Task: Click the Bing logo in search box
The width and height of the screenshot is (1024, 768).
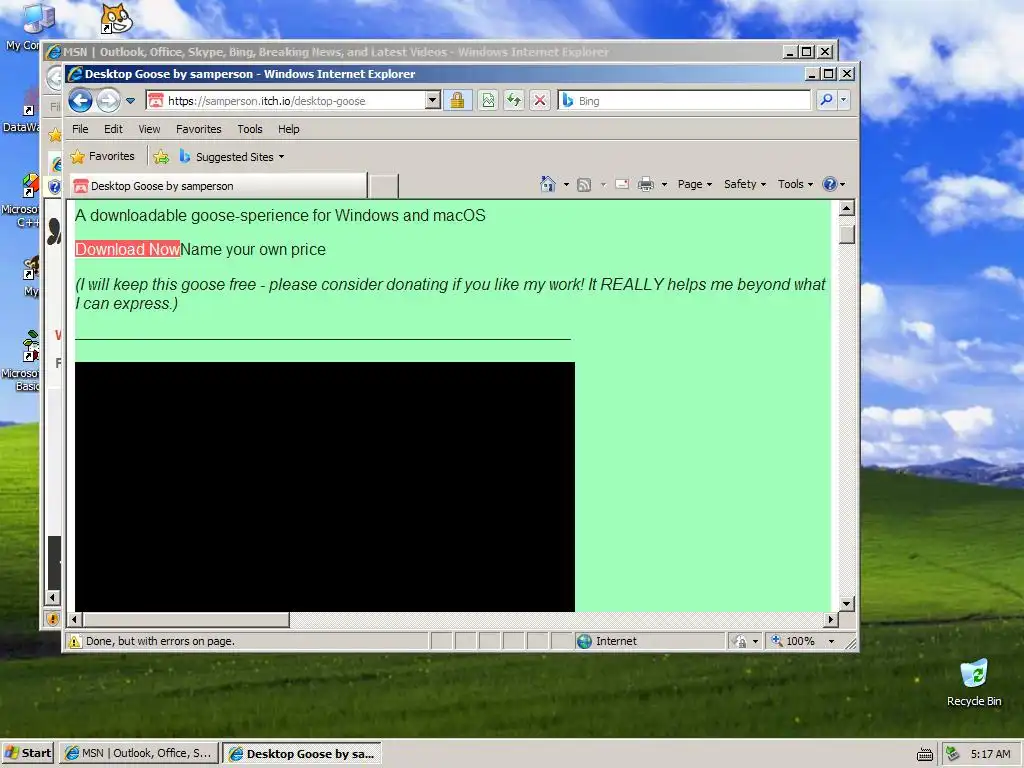Action: click(x=568, y=101)
